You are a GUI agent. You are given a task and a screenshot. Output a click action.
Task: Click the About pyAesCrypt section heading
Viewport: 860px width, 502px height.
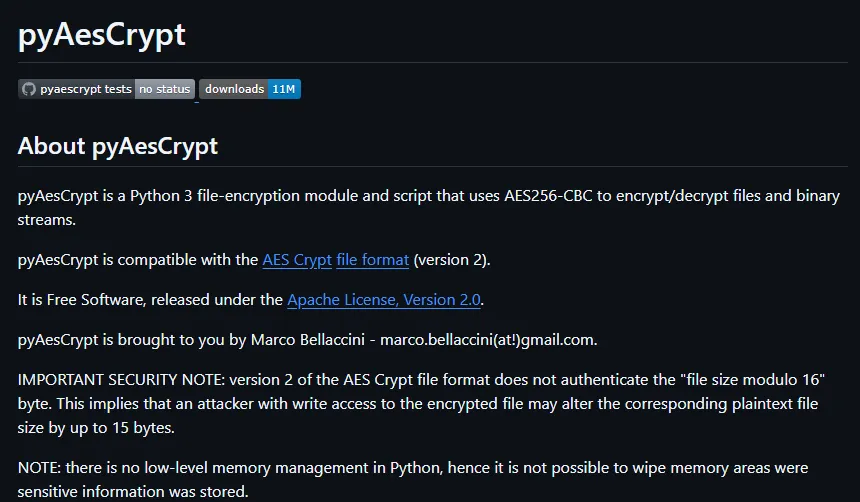pos(118,146)
